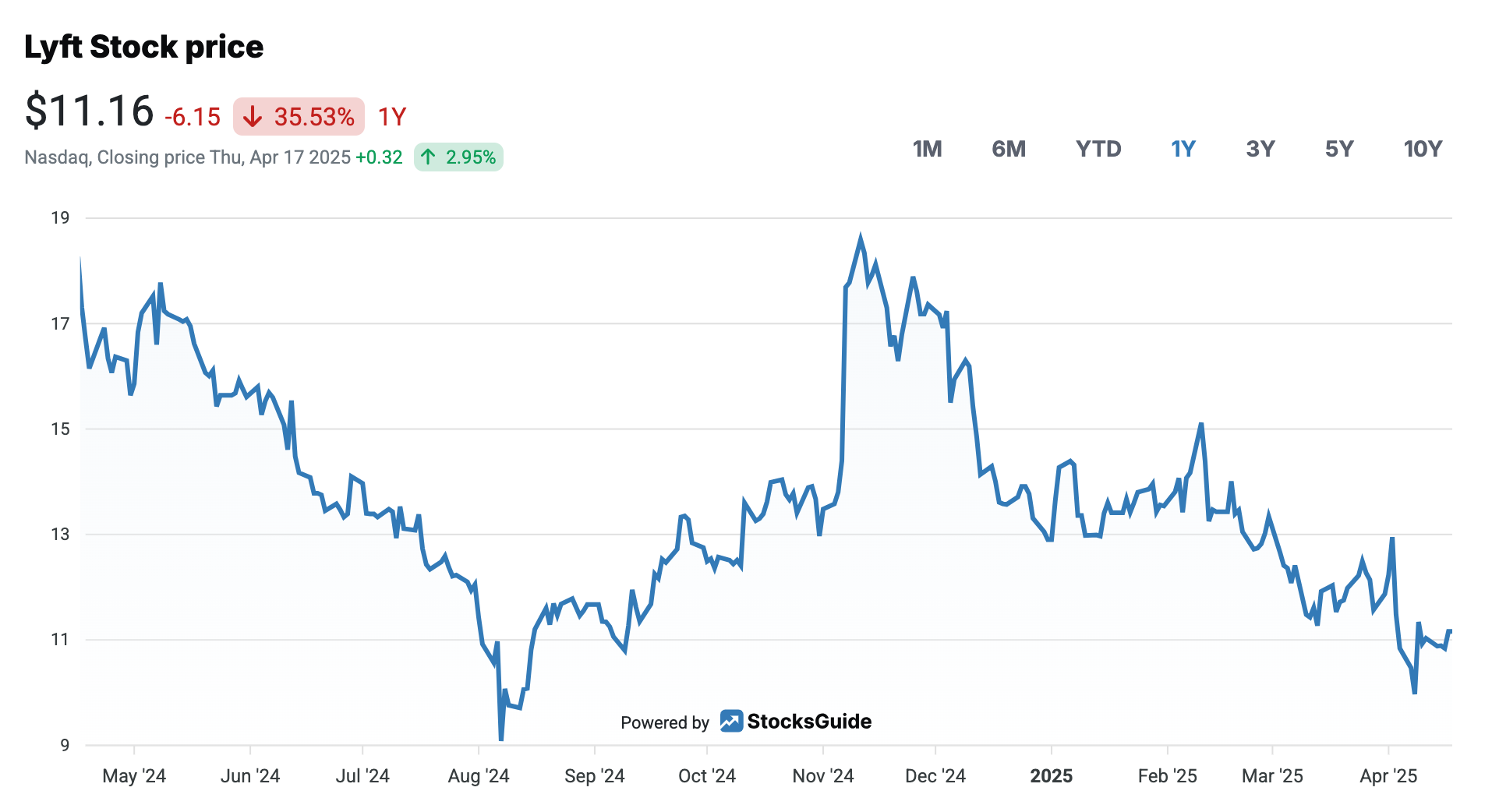Click the Lyft Stock price heading
This screenshot has height=812, width=1492.
[144, 47]
